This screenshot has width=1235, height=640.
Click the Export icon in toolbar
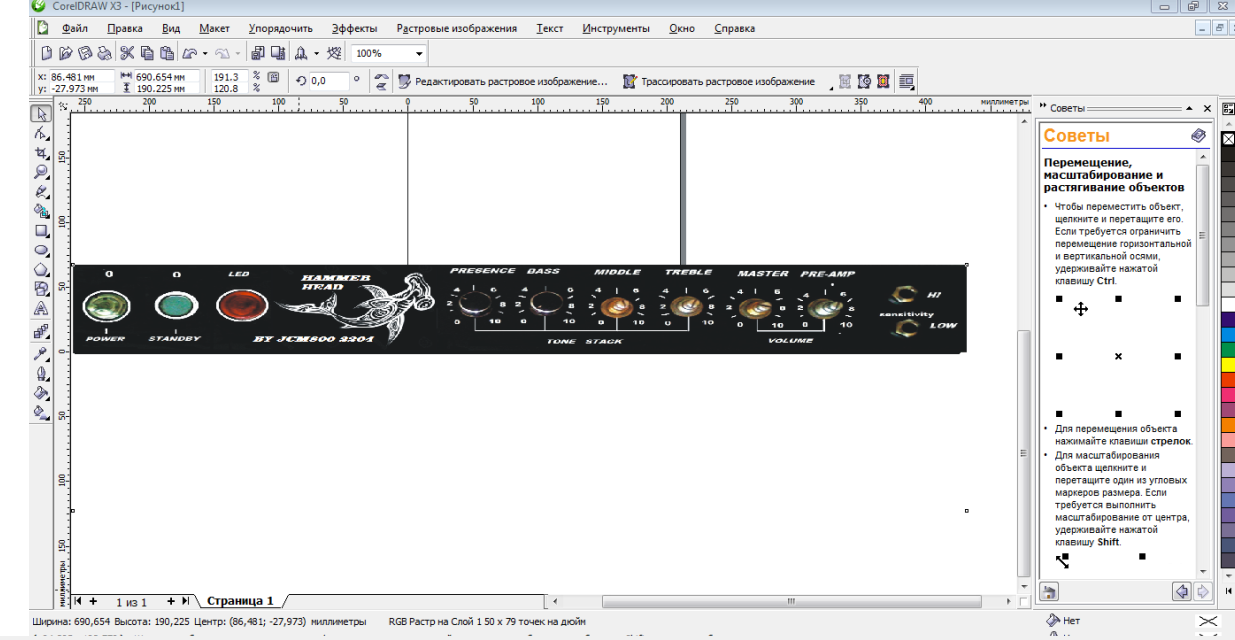(x=276, y=53)
